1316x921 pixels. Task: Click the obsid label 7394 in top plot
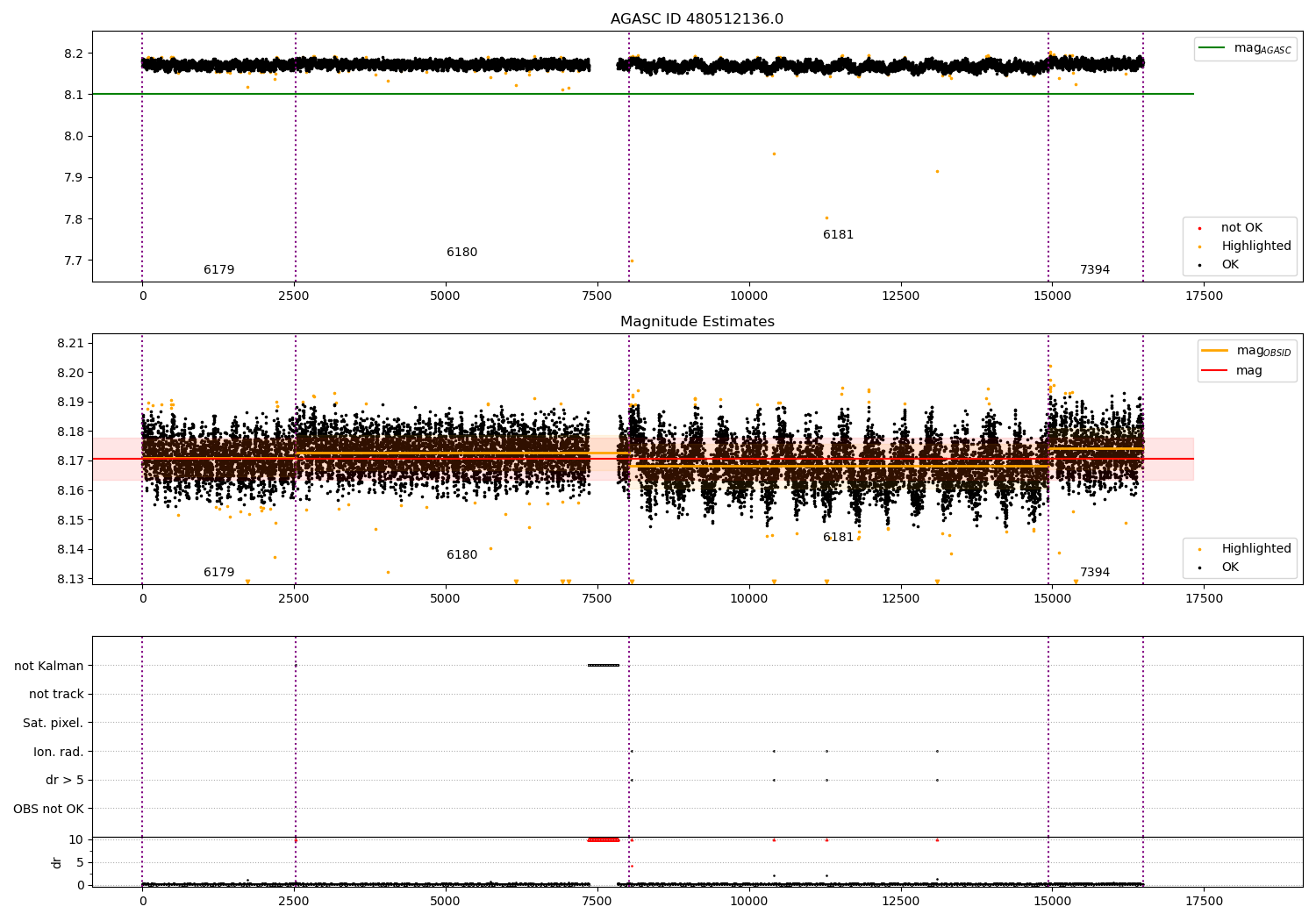[1095, 270]
